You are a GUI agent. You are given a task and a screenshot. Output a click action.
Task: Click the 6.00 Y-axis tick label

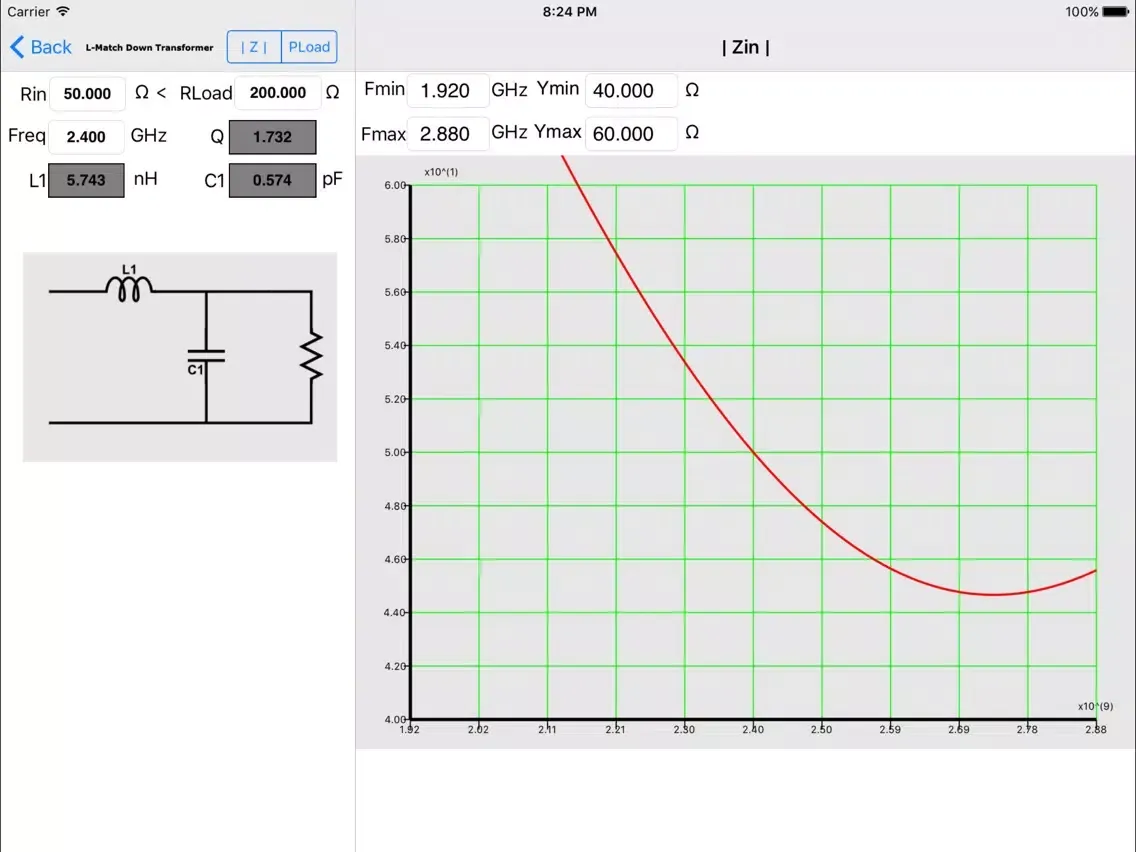(x=395, y=185)
